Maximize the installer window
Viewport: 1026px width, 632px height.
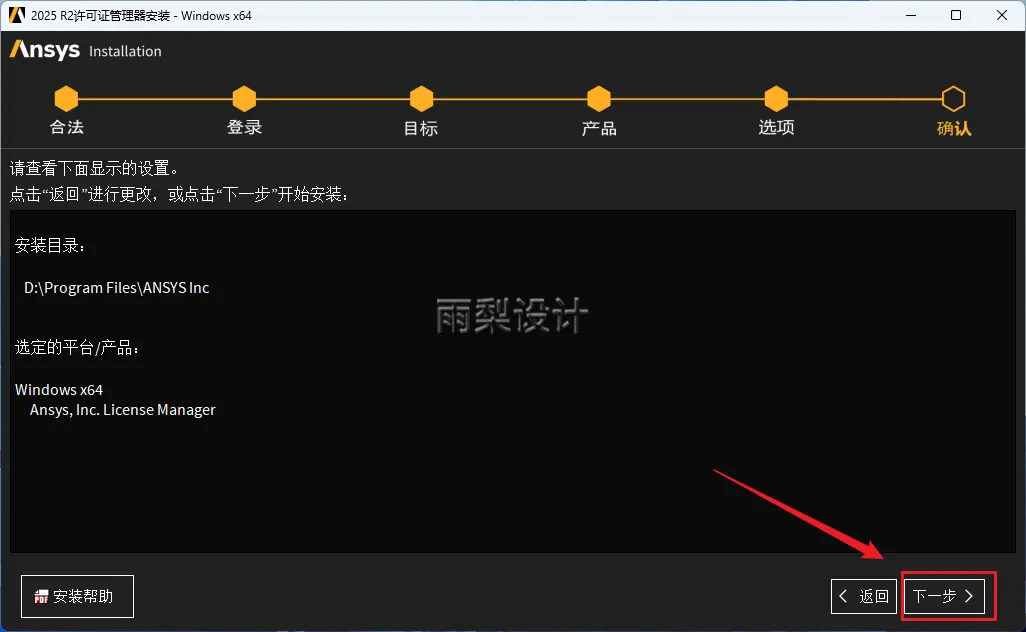(956, 15)
